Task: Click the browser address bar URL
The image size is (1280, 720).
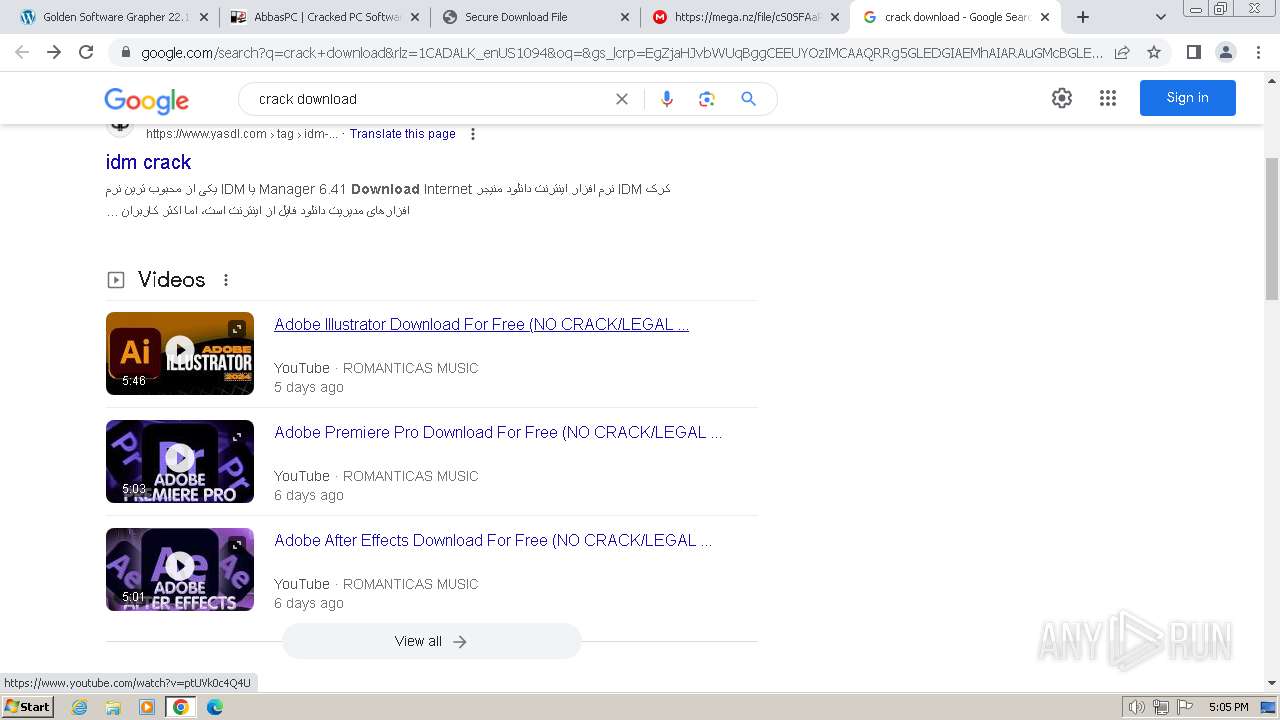Action: click(622, 53)
